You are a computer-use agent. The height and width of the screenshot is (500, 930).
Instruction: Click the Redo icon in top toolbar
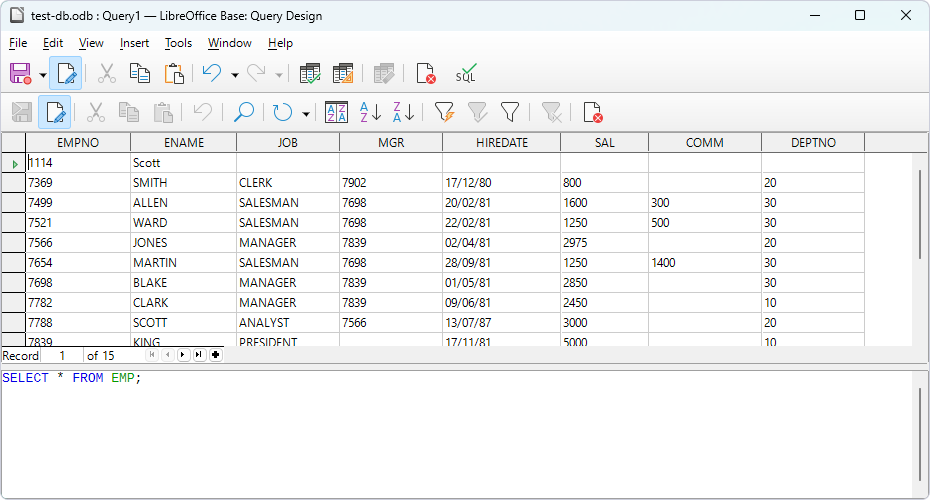pos(256,74)
